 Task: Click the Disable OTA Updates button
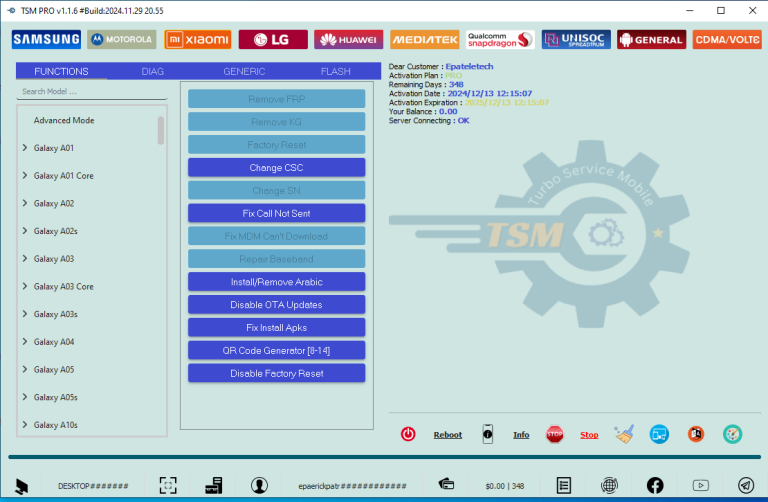click(x=277, y=305)
